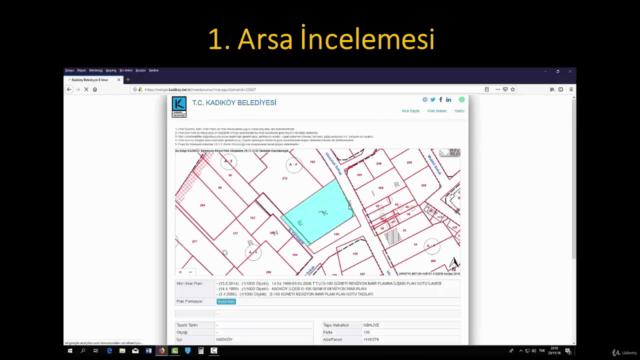Open page actions three-dot menu

pyautogui.click(x=498, y=89)
